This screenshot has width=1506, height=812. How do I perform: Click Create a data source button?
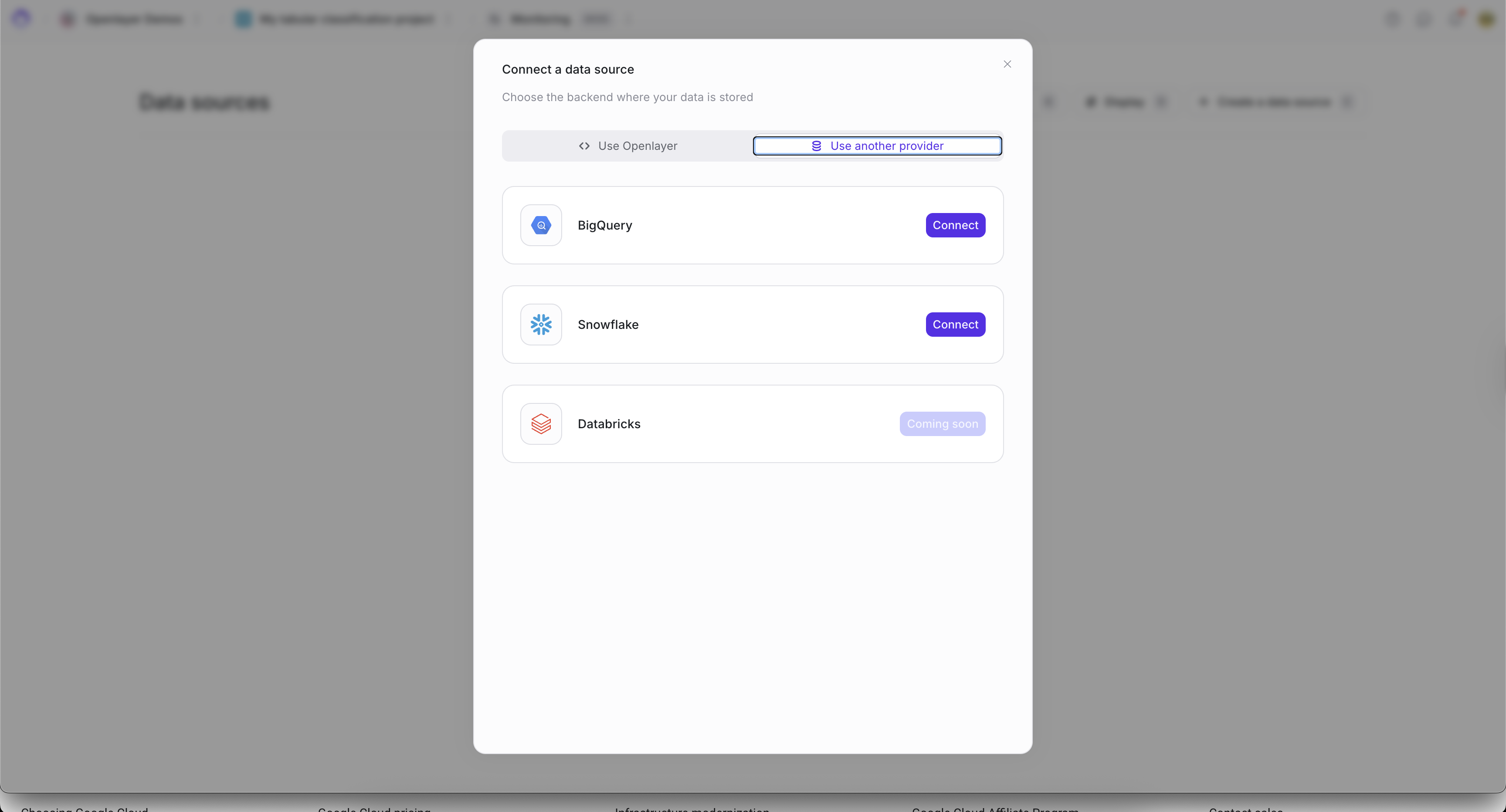coord(1275,102)
